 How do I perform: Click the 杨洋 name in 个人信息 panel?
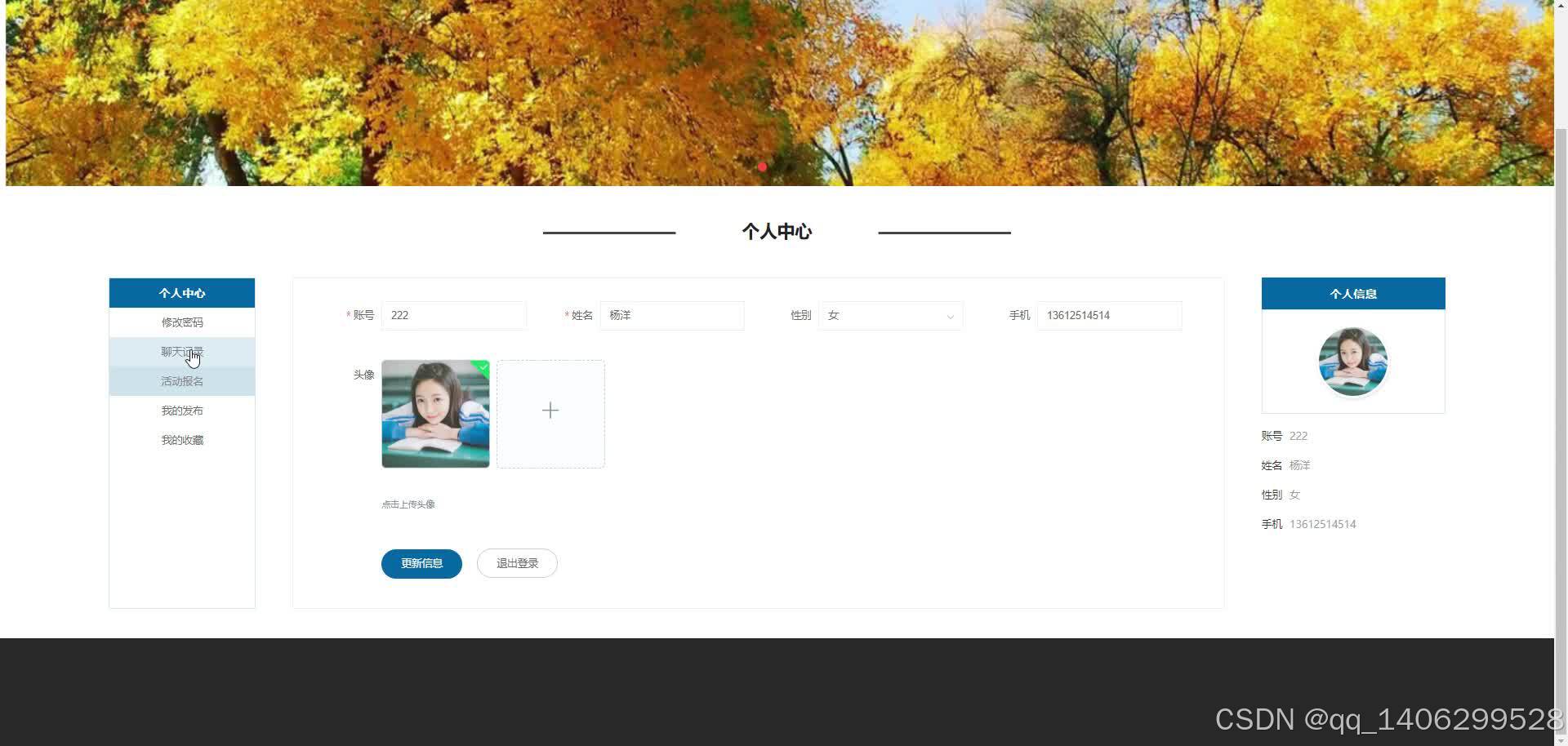(1299, 465)
